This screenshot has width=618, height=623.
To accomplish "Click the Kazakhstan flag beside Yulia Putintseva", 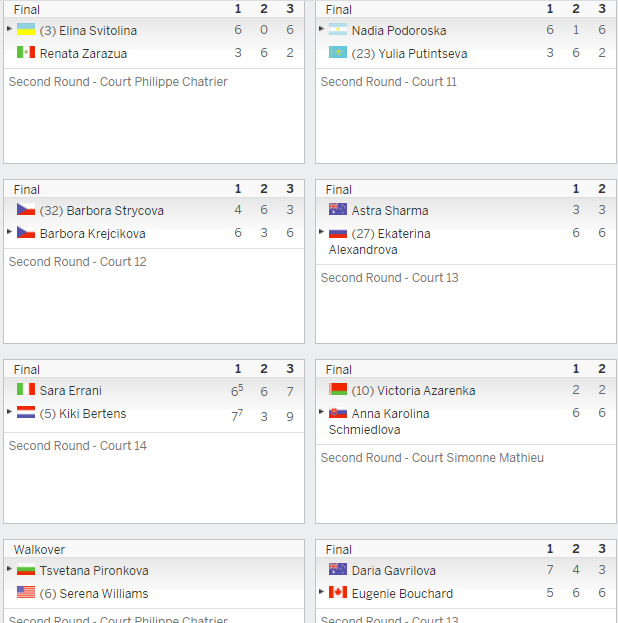I will pos(338,52).
